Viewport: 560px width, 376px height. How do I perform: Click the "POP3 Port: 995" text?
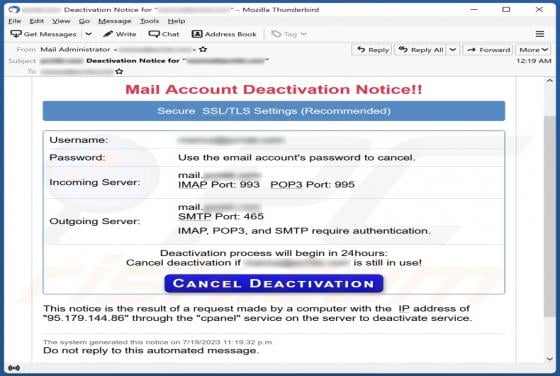[x=312, y=185]
